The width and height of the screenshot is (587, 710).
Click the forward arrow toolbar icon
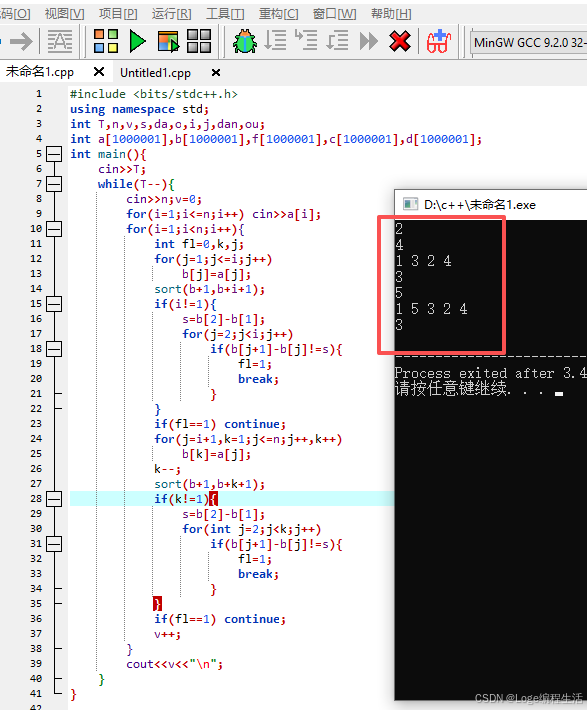click(x=21, y=42)
